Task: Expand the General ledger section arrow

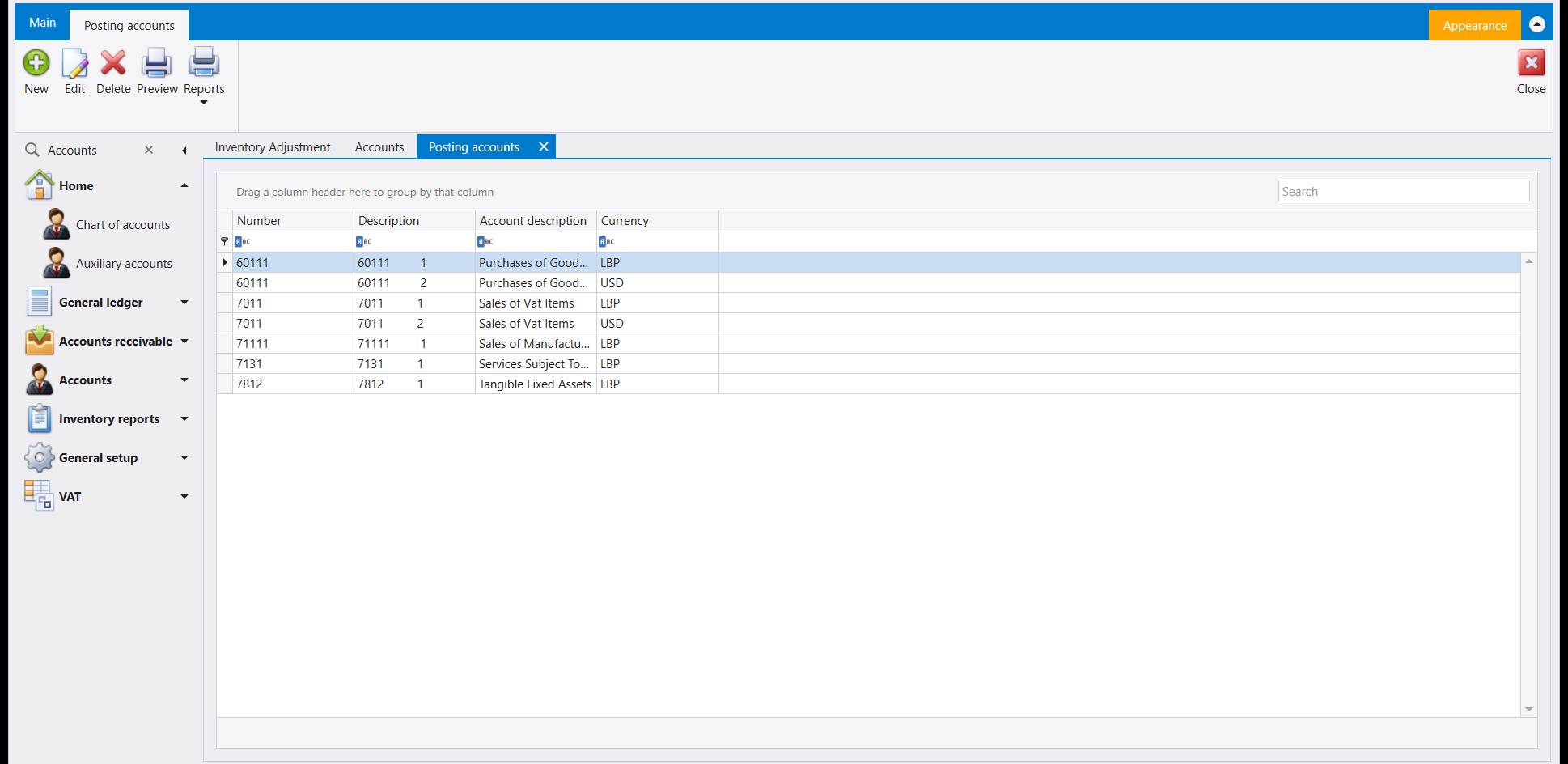Action: (x=184, y=302)
